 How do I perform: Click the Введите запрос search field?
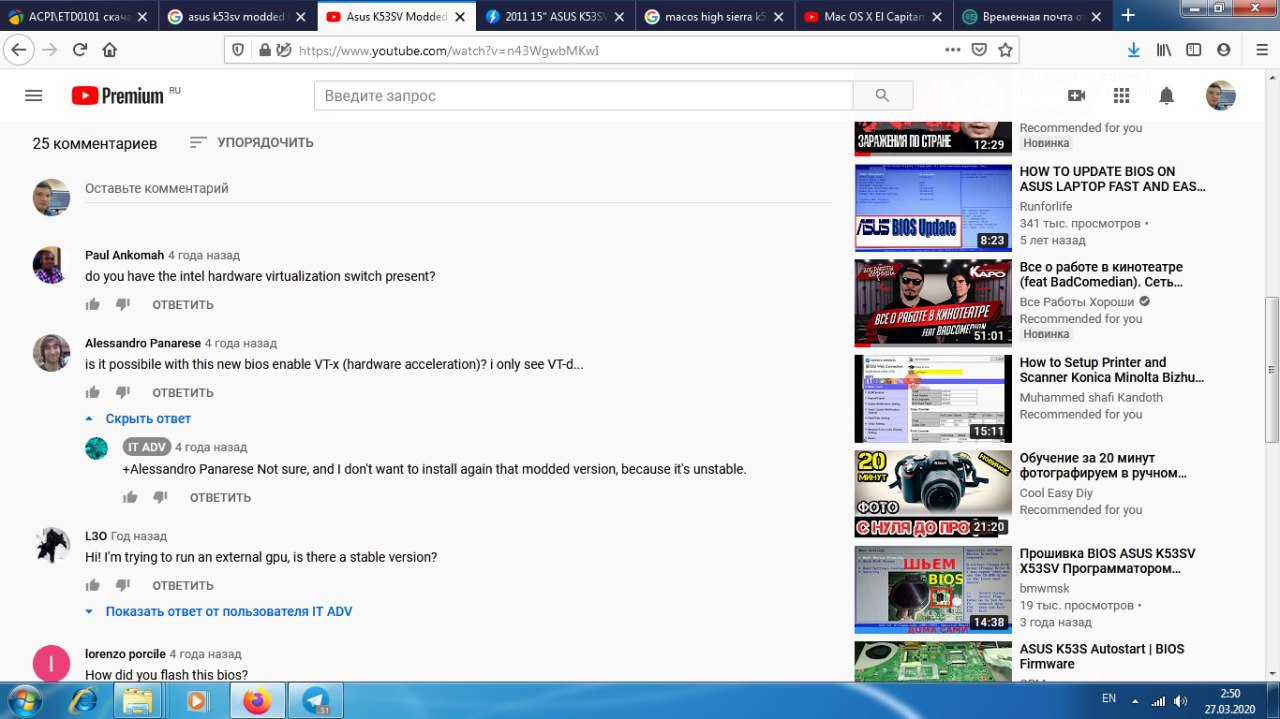click(x=583, y=96)
